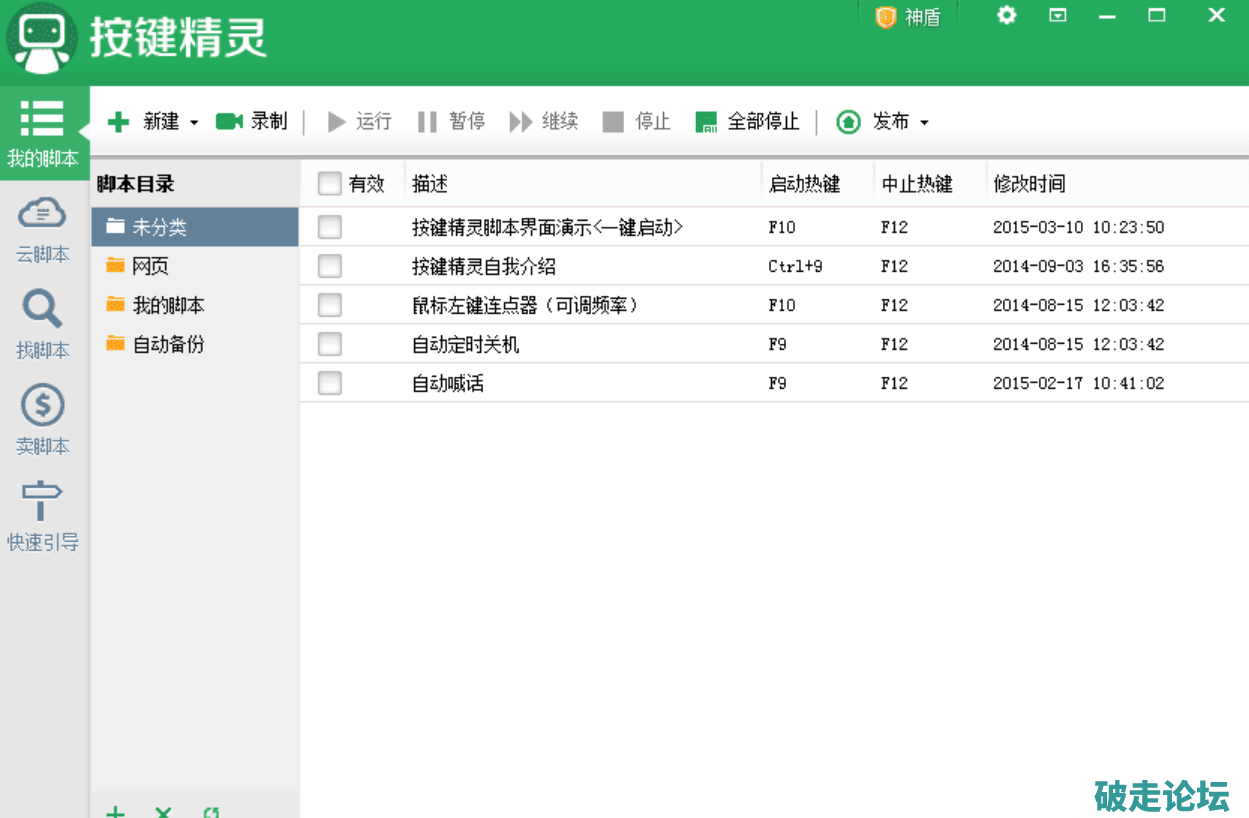Enable checkbox for 按键精灵自我介绍 script
Screen dimensions: 1249x818
pos(329,266)
